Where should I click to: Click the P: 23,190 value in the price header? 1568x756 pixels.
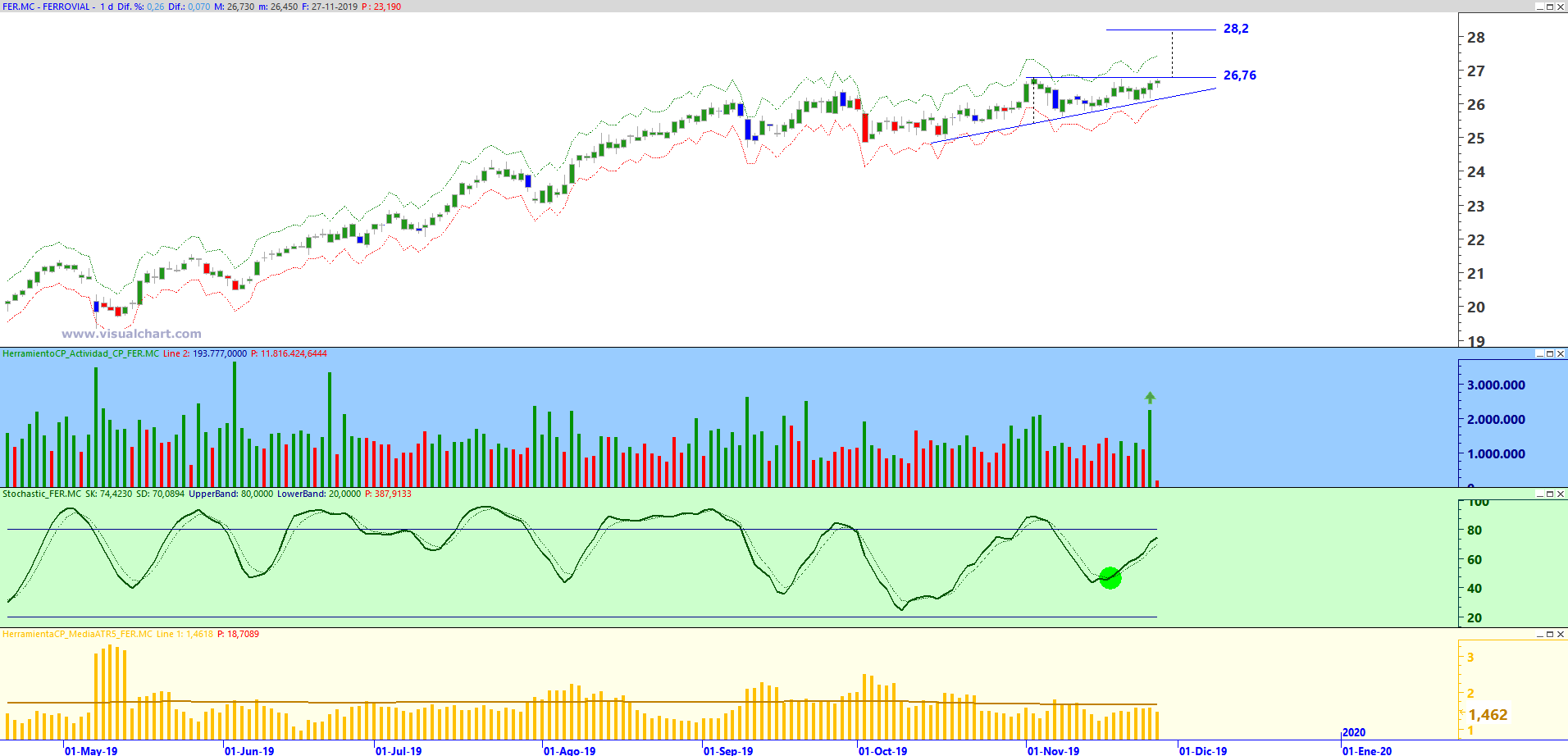381,7
